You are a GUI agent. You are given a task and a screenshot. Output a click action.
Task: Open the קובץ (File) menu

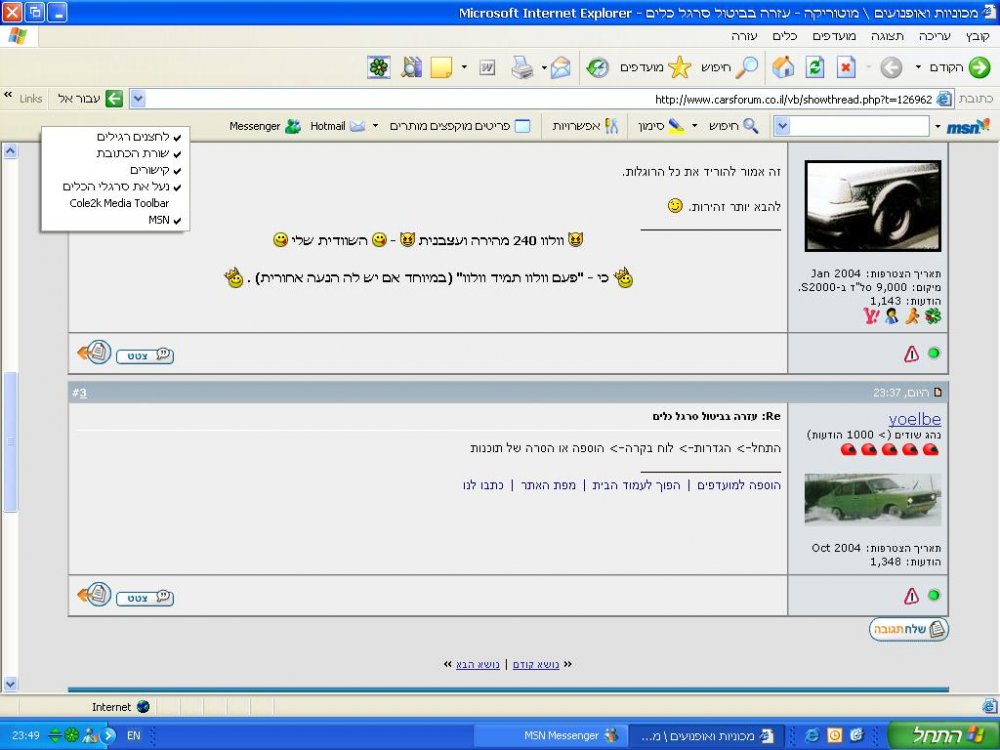coord(978,36)
